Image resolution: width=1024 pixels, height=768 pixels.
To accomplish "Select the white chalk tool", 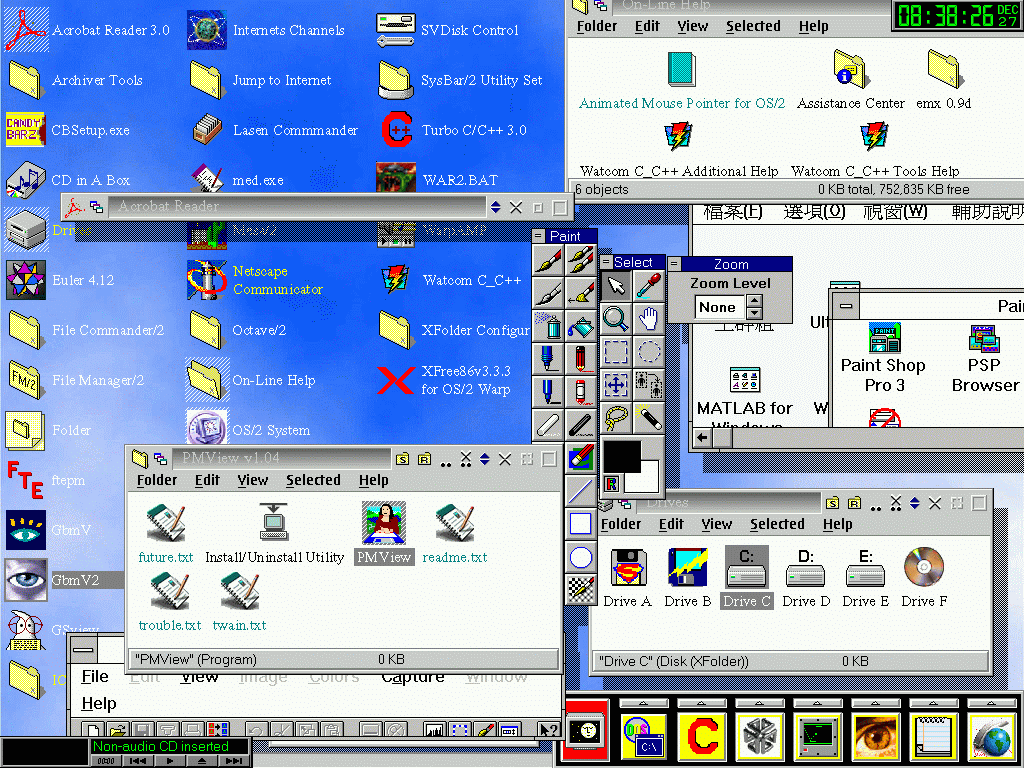I will click(548, 424).
